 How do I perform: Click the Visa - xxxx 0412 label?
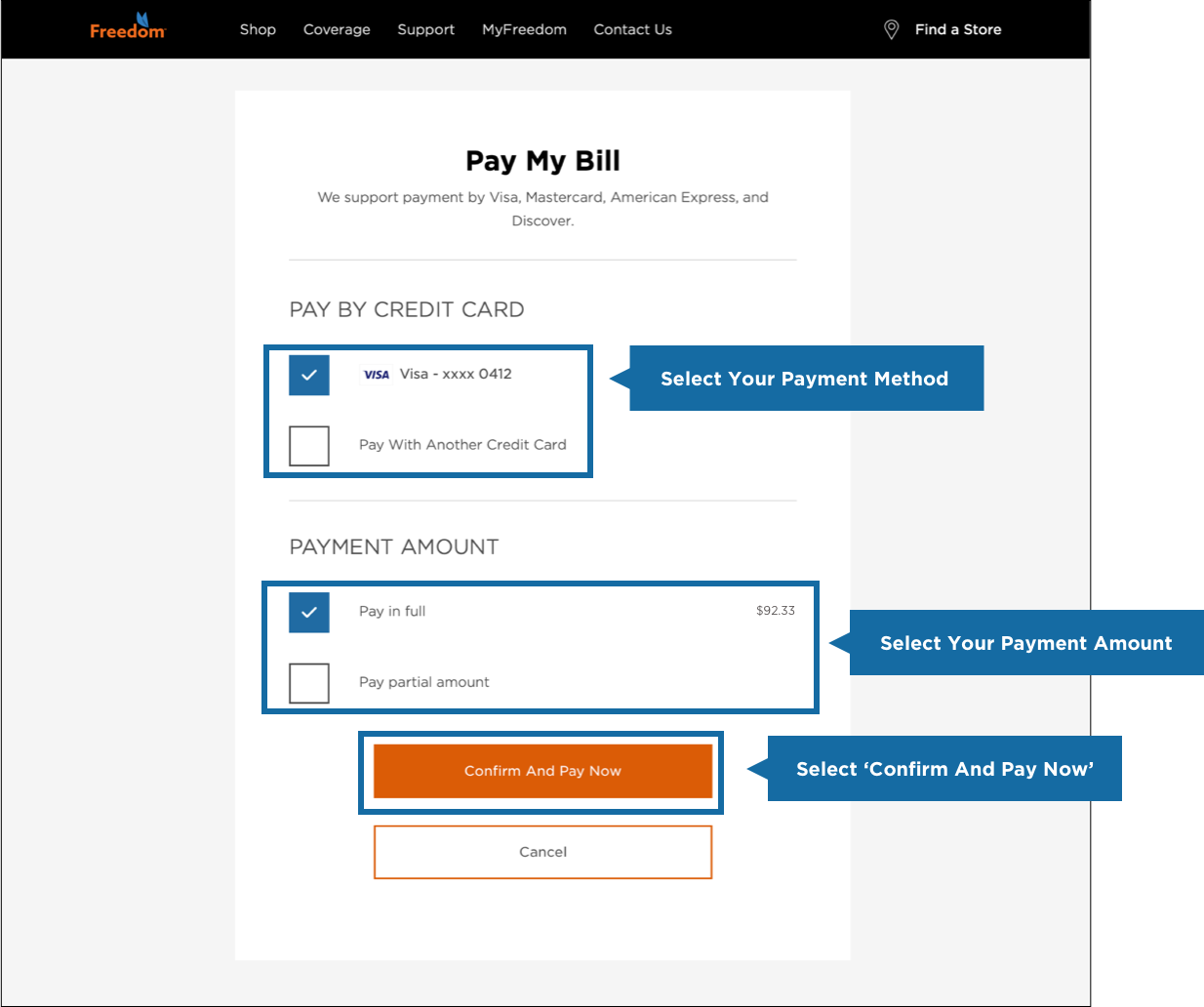coord(456,374)
